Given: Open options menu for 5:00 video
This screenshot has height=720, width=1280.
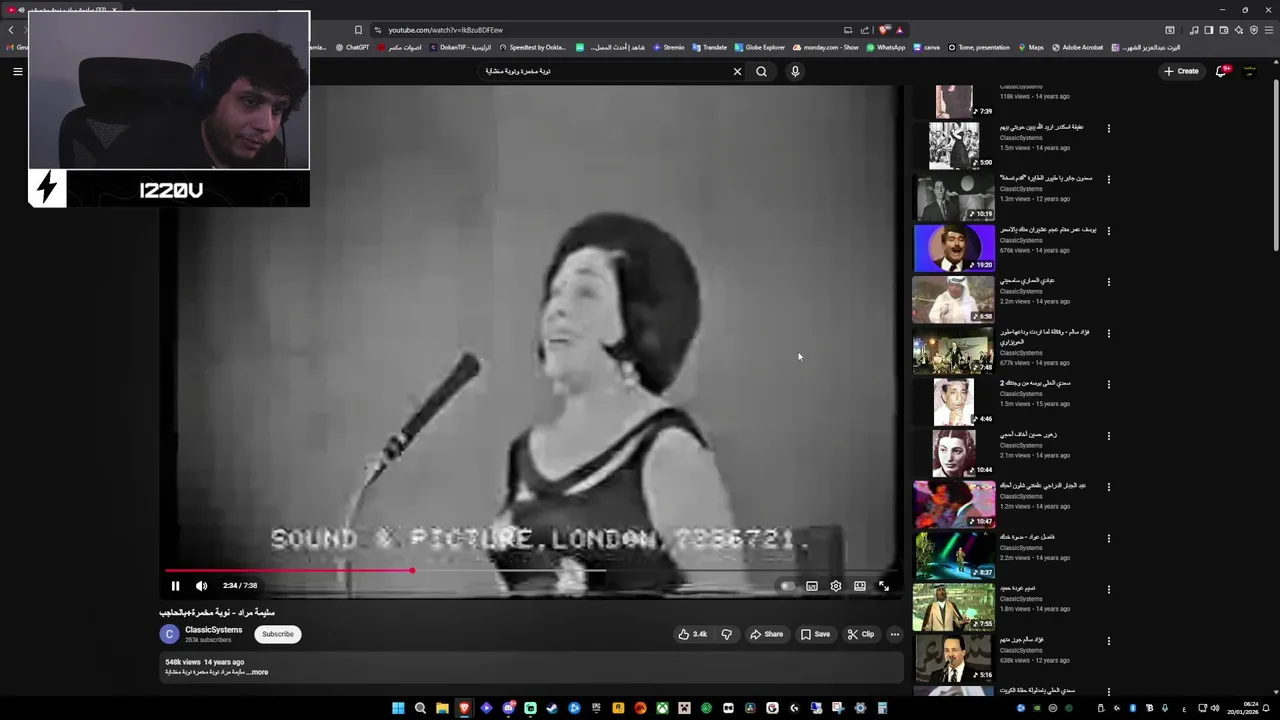Looking at the screenshot, I should point(1108,128).
